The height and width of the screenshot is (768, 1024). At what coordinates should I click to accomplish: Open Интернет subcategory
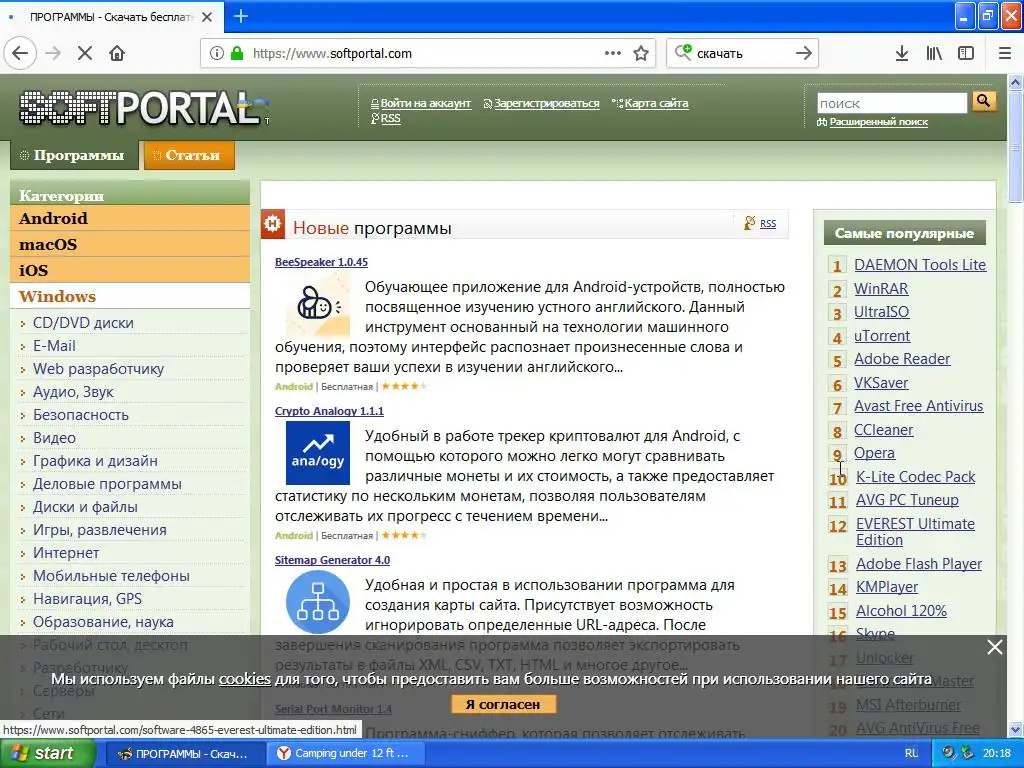[x=66, y=553]
